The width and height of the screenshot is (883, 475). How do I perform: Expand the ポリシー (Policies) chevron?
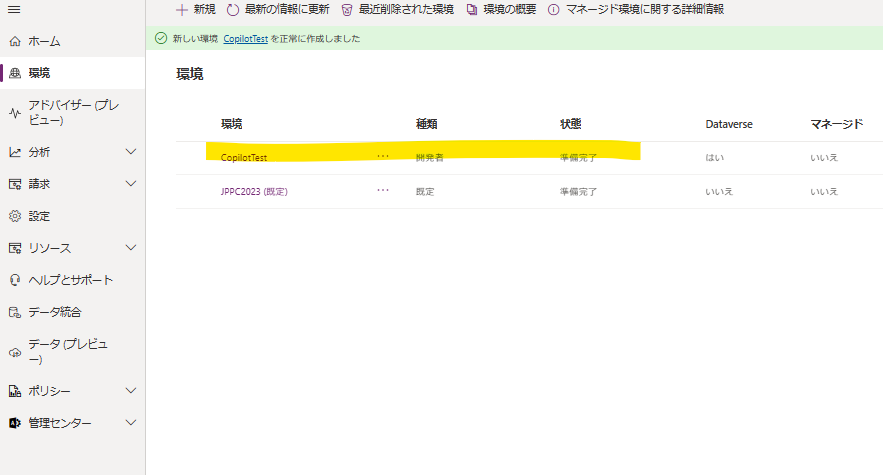[131, 390]
